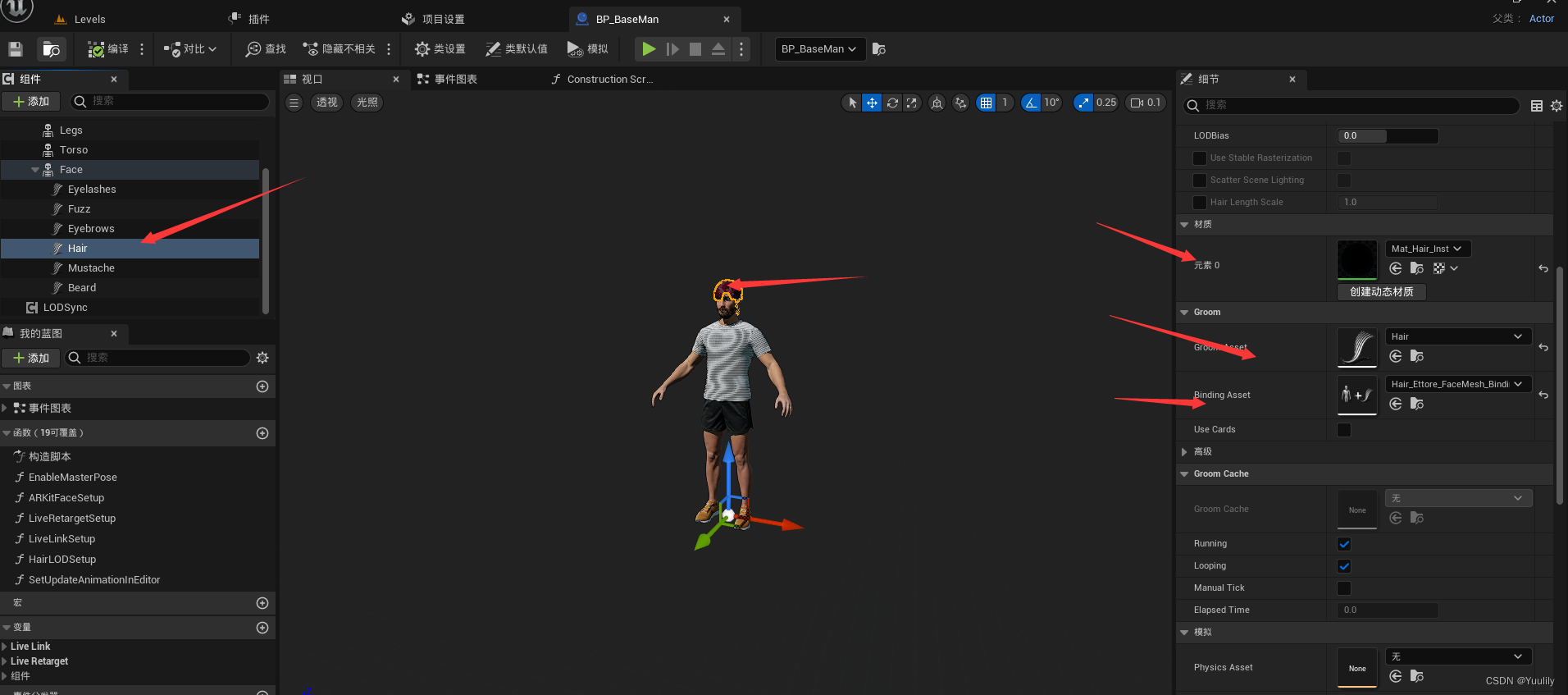Switch to Project Settings (项目设置) tab

434,19
